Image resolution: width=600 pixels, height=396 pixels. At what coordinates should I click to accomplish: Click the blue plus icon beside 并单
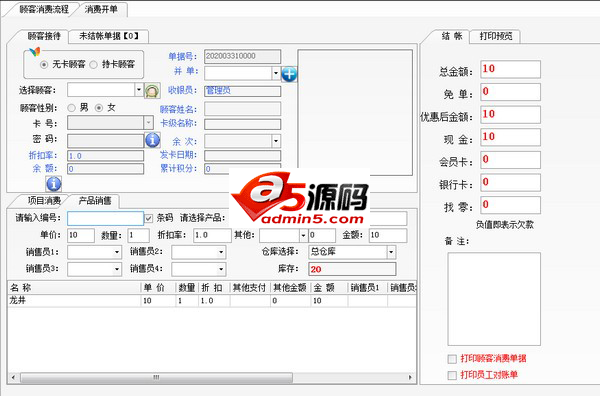(x=289, y=74)
